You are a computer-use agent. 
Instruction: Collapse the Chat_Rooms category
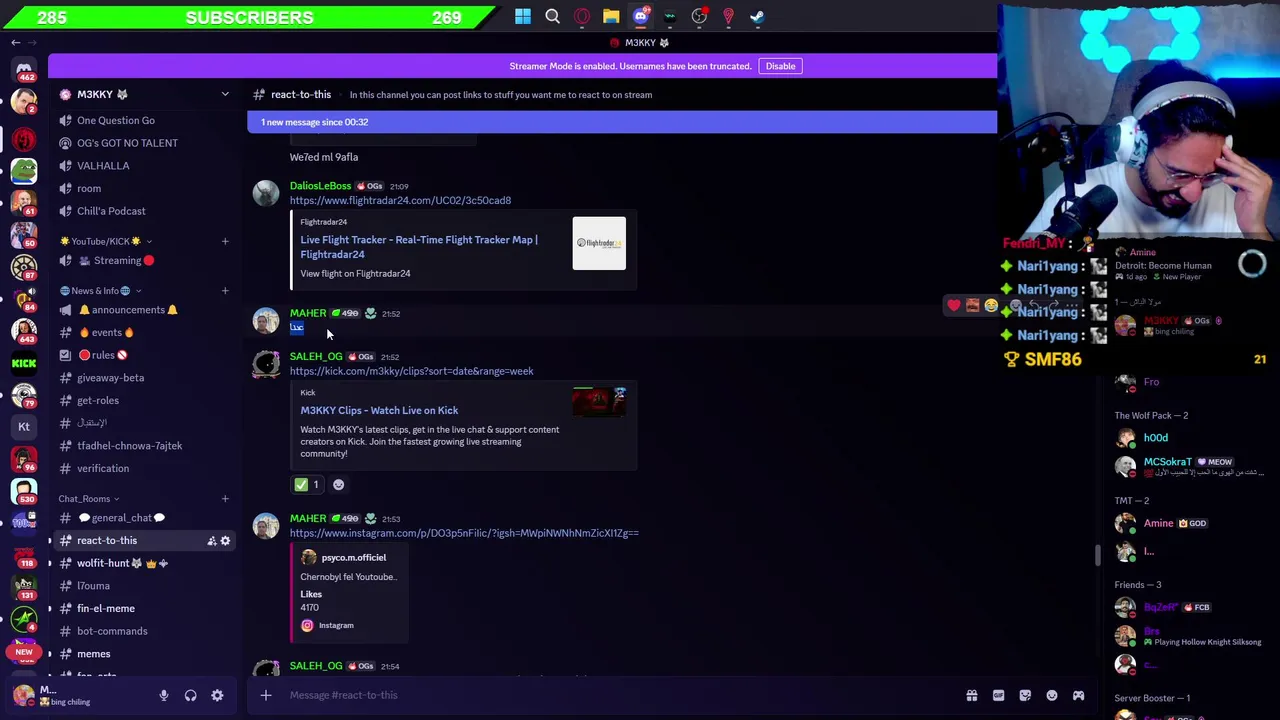89,498
